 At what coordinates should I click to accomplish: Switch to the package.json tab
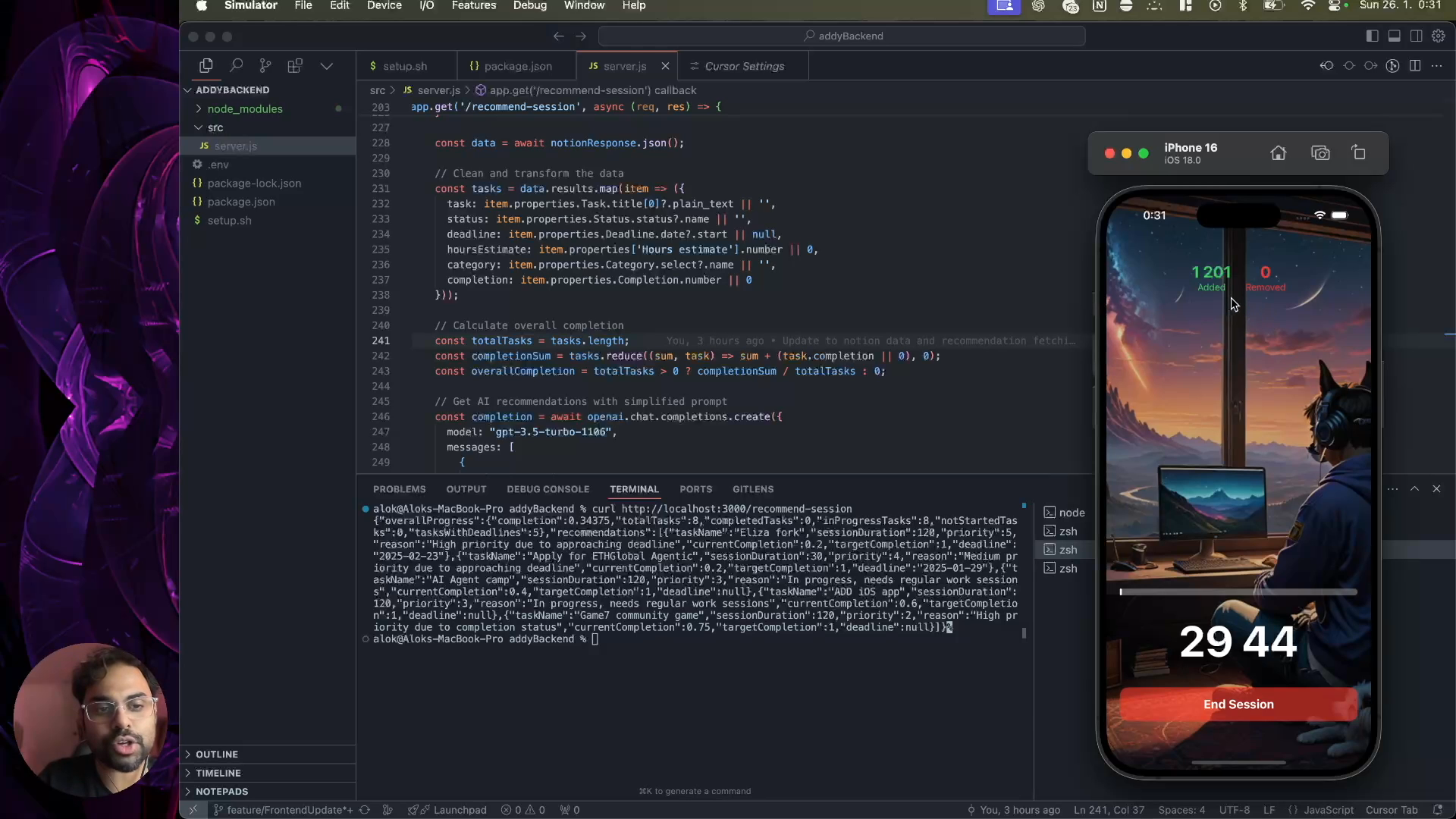[x=517, y=66]
